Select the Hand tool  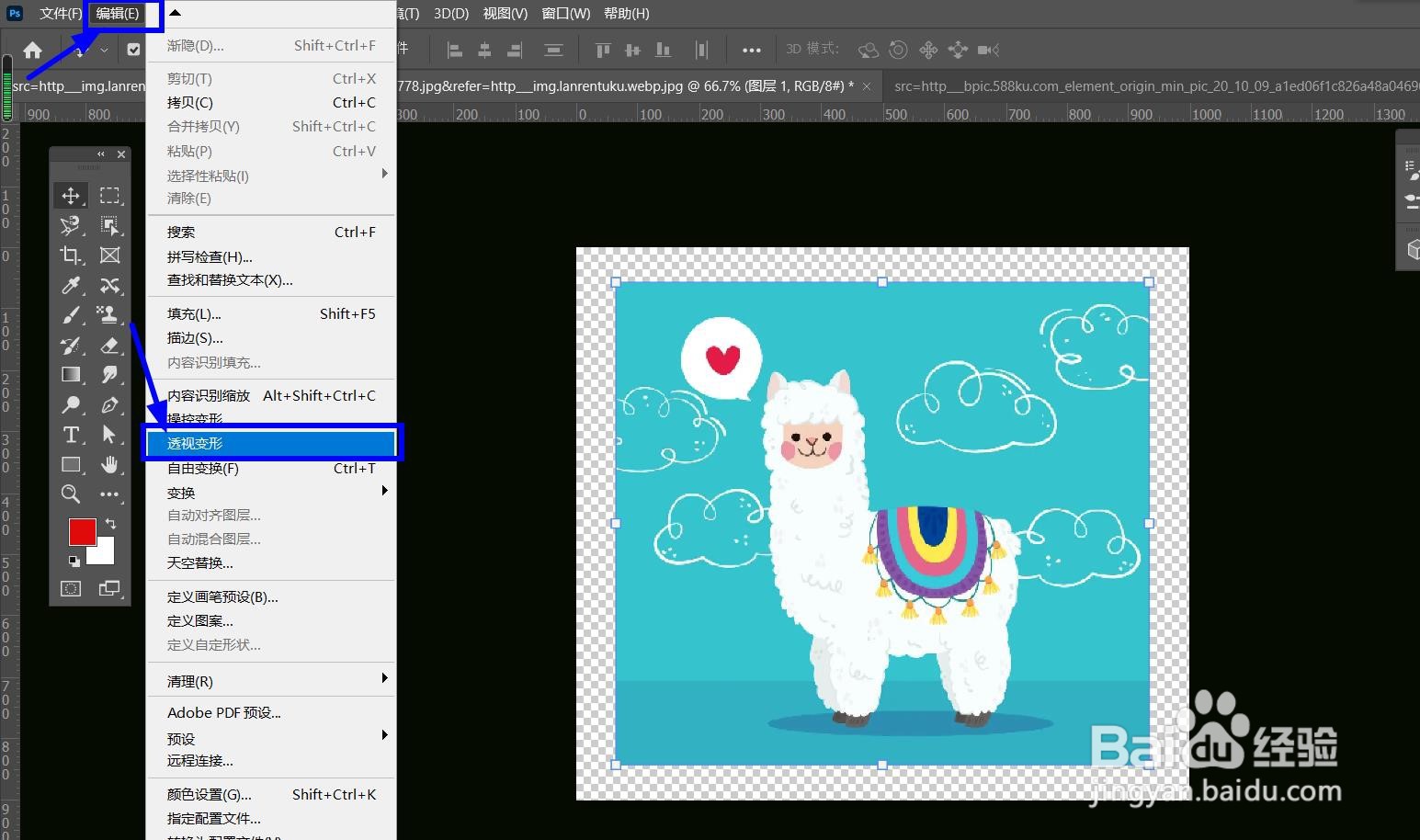(109, 464)
